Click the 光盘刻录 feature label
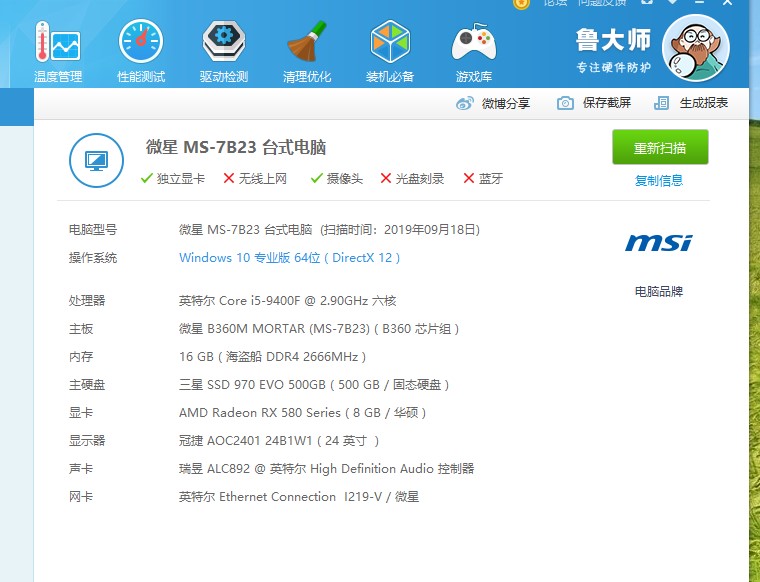The image size is (760, 582). coord(420,179)
